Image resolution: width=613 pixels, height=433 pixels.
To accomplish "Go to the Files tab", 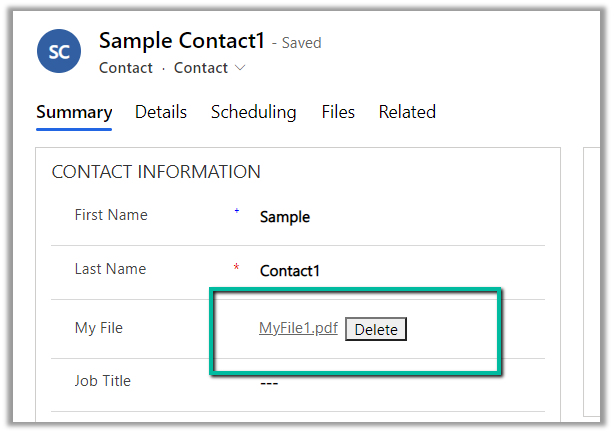I will [x=338, y=112].
